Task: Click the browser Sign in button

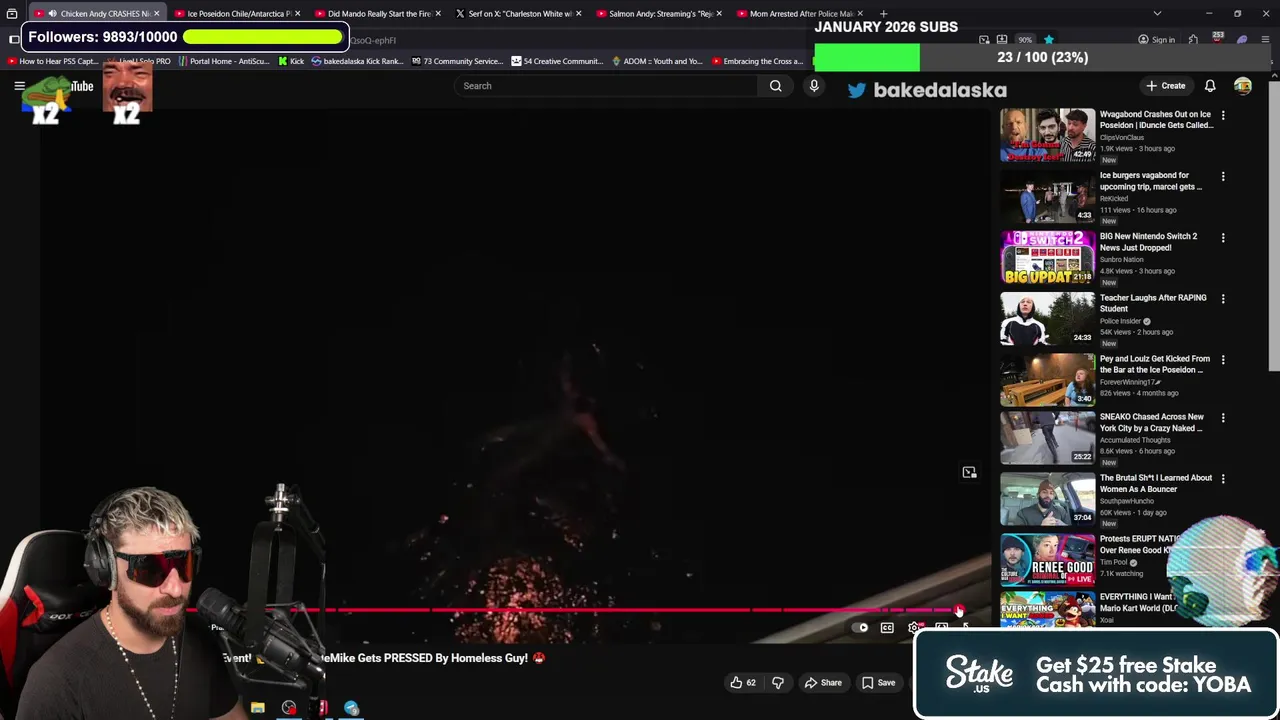Action: pyautogui.click(x=1156, y=40)
